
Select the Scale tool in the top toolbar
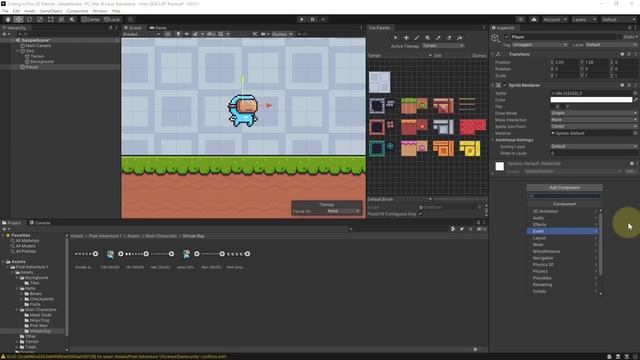(40, 19)
